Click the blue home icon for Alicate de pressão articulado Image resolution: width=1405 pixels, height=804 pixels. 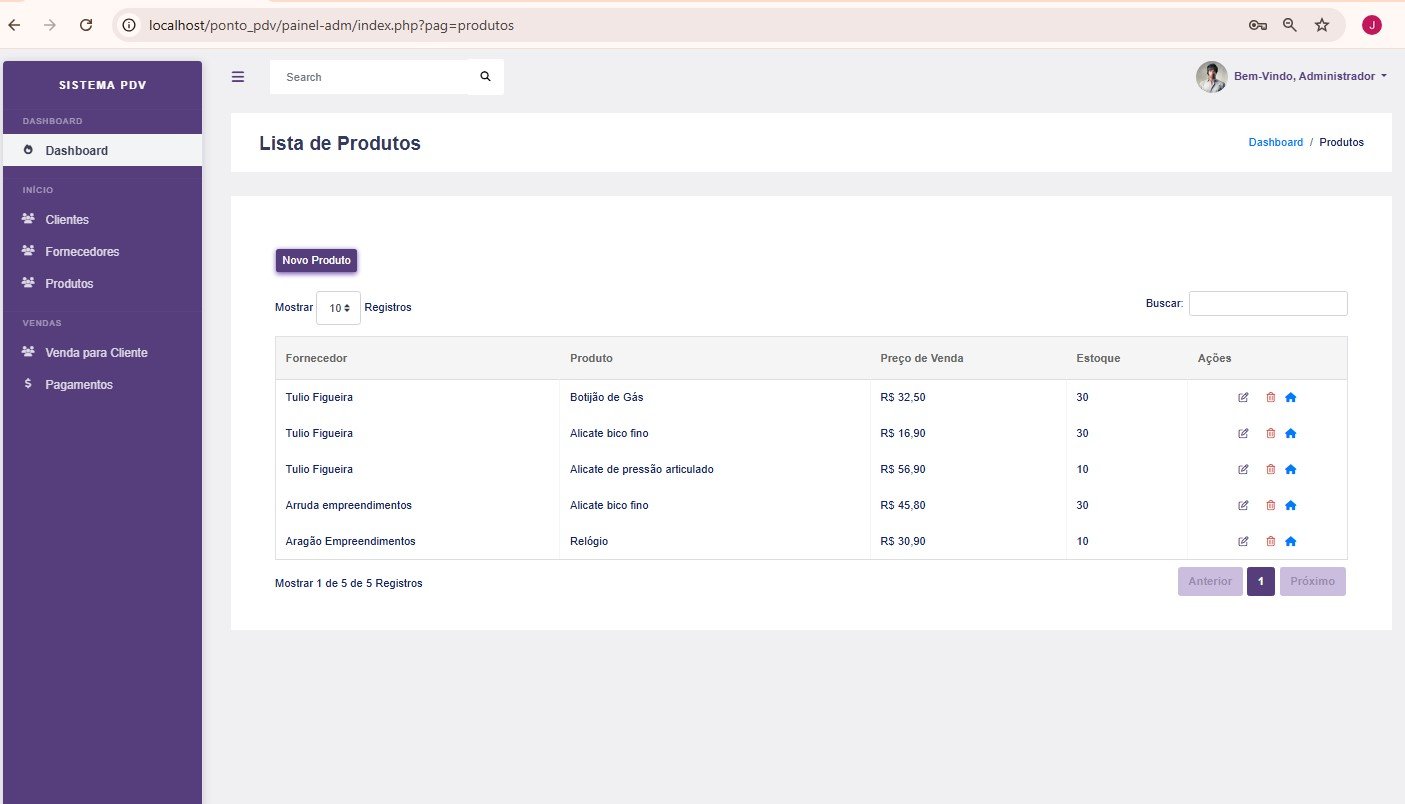coord(1290,469)
